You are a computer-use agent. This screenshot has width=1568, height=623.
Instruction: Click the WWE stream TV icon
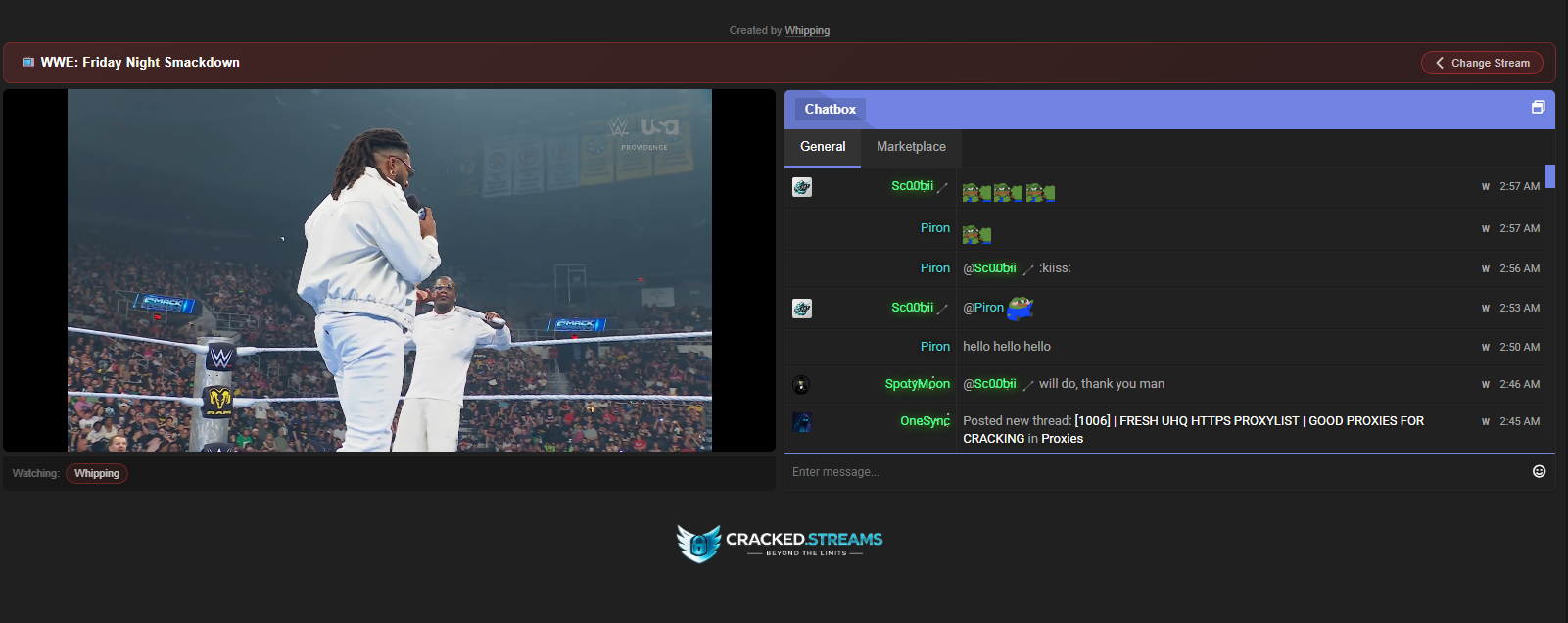pos(28,62)
